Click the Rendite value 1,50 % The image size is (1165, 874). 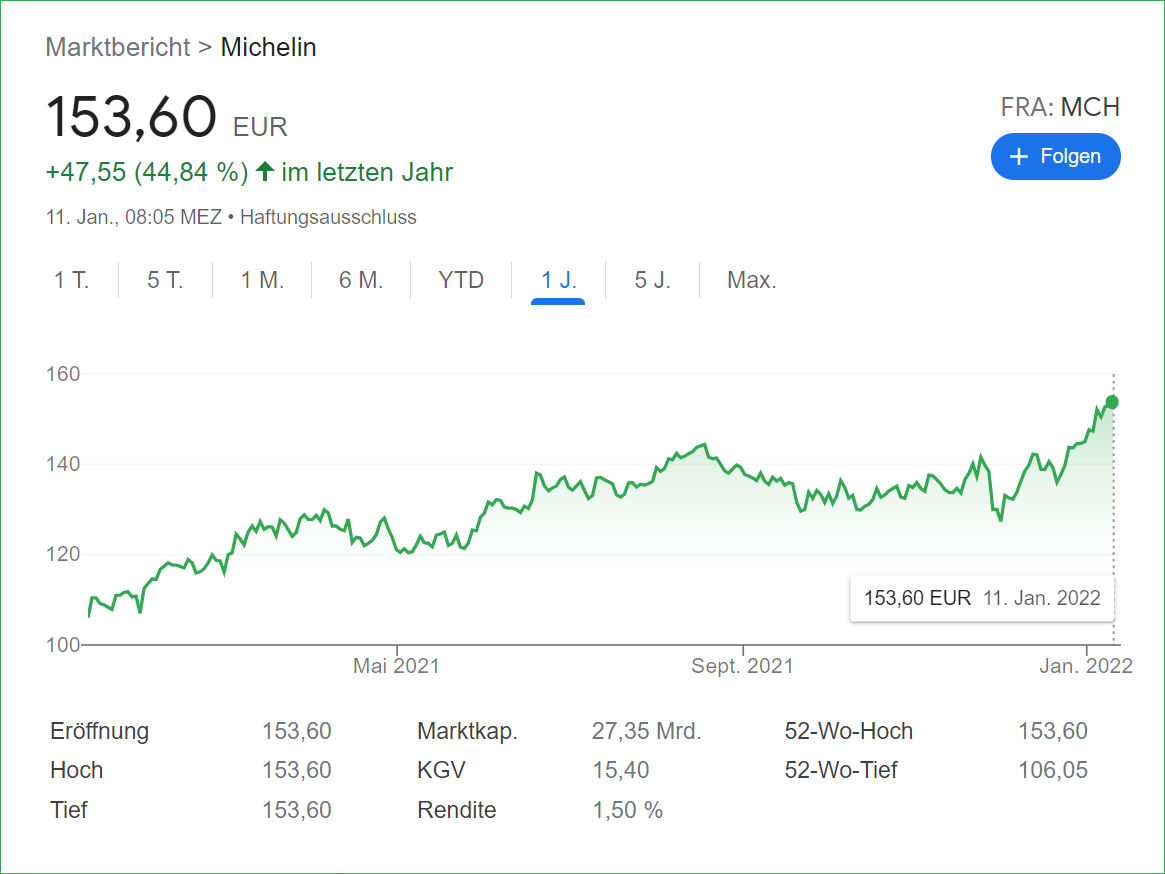click(x=627, y=809)
